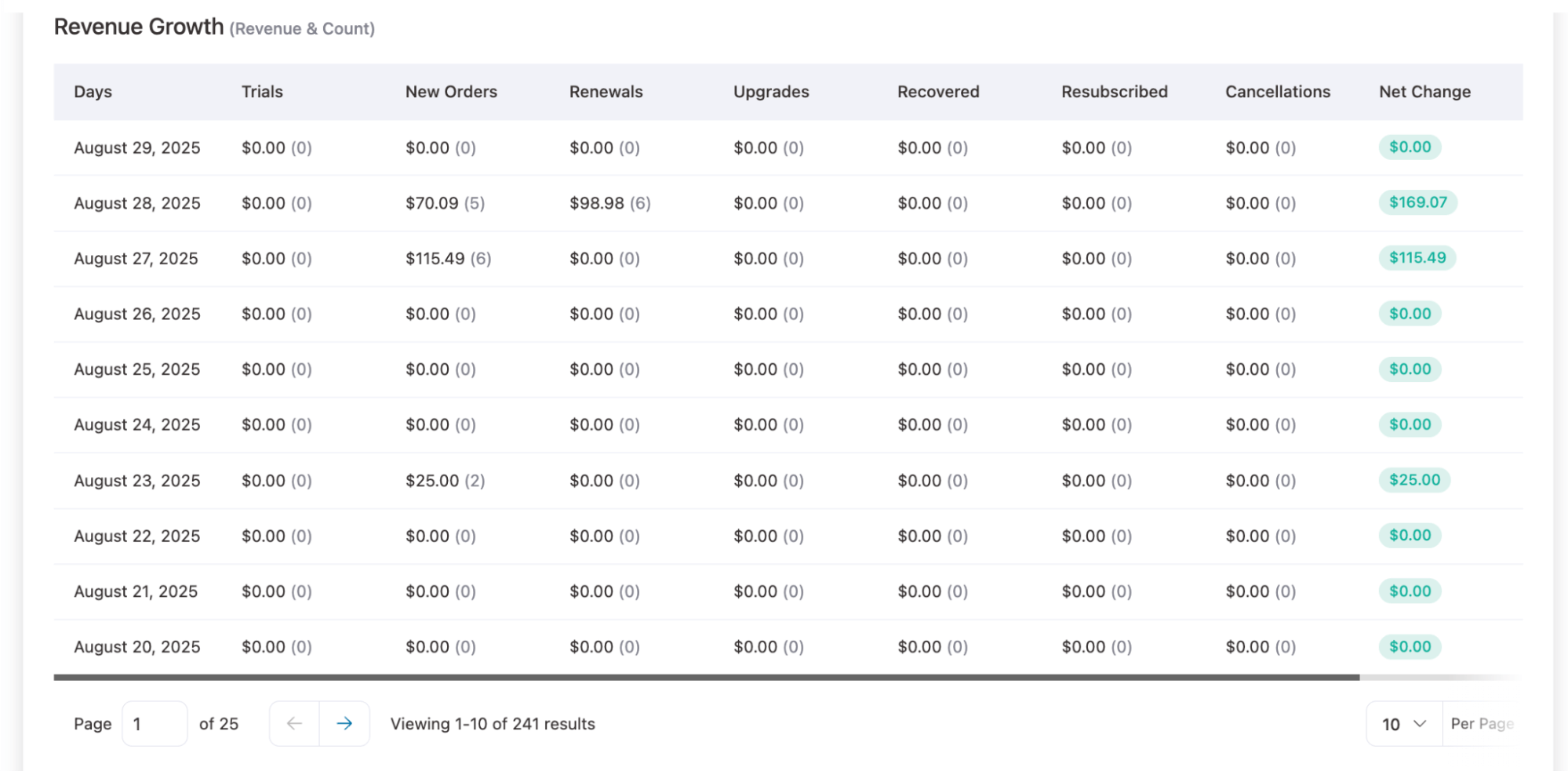
Task: Click the Trials column header
Action: click(263, 91)
